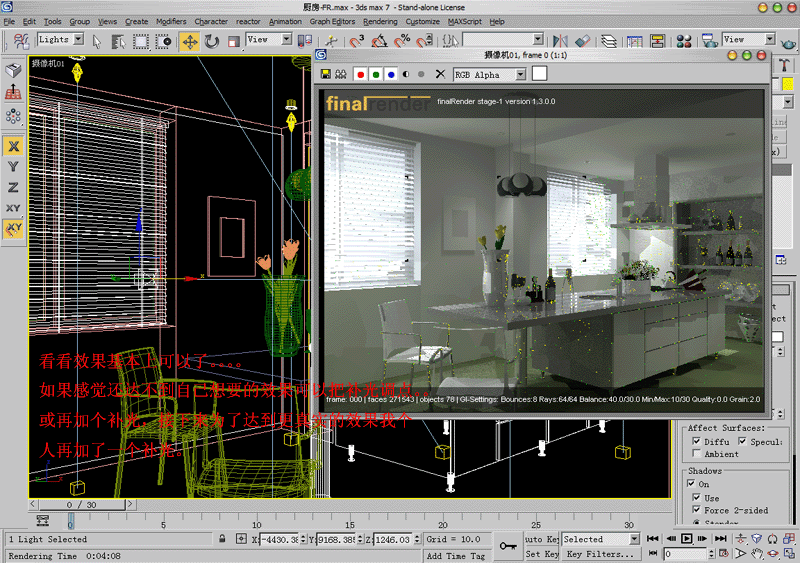Click the save bitmap icon in render window
The width and height of the screenshot is (800, 563).
pos(326,75)
